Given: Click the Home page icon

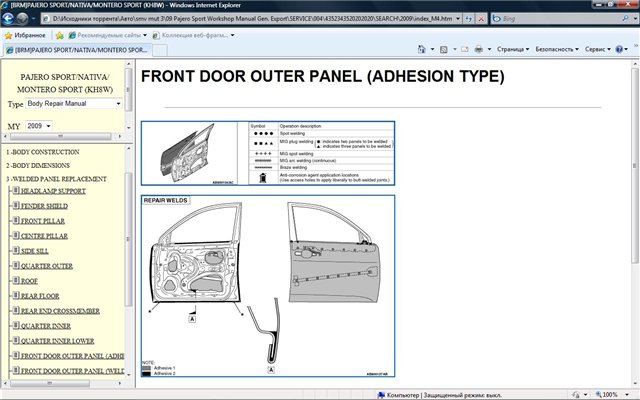Looking at the screenshot, I should pos(421,49).
